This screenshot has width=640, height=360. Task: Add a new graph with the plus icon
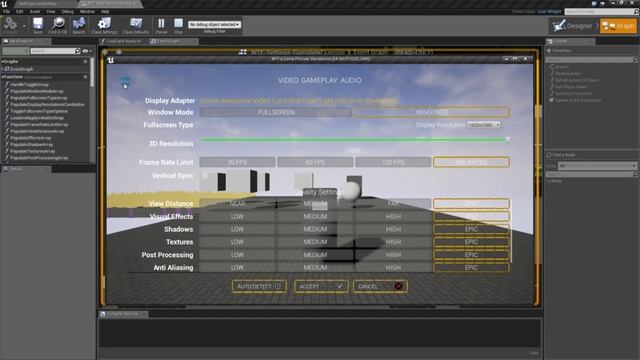85,62
